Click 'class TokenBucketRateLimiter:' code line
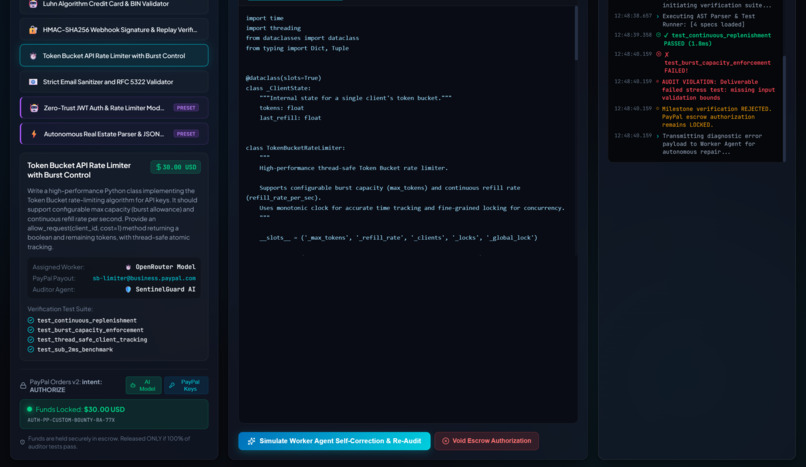This screenshot has width=806, height=467. coord(295,148)
